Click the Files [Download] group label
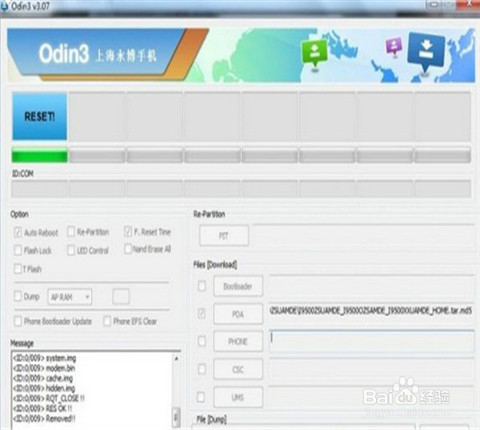The image size is (480, 430). (x=215, y=265)
